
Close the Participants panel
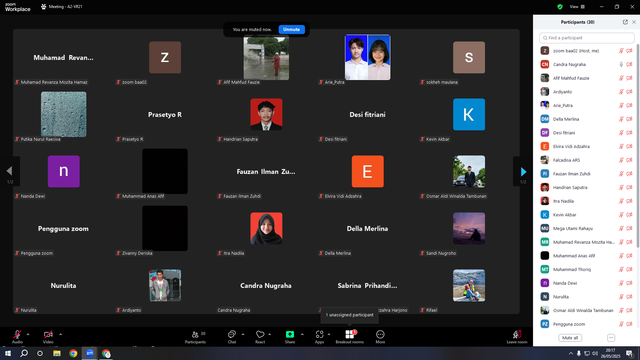click(x=633, y=22)
